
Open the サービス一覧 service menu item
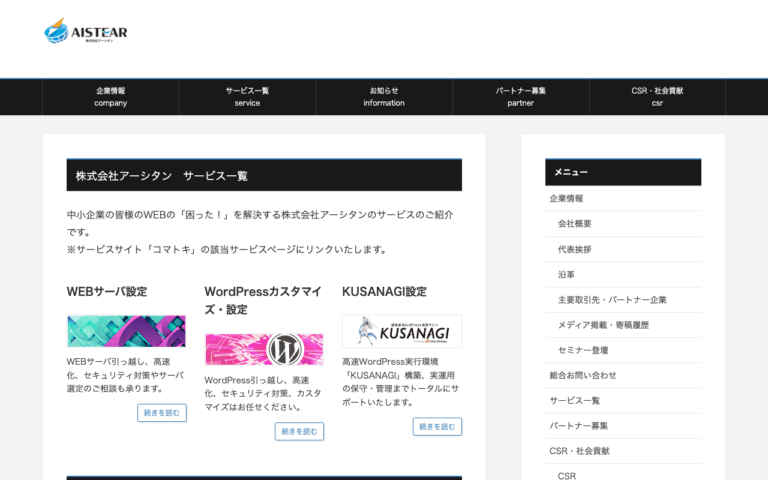pyautogui.click(x=247, y=97)
